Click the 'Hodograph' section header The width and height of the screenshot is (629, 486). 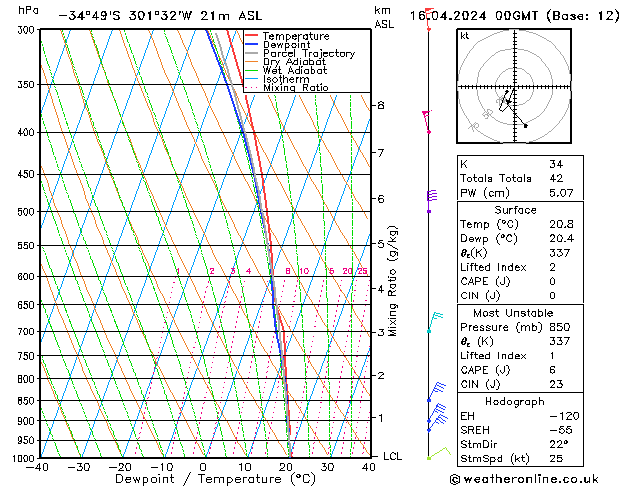[x=515, y=402]
